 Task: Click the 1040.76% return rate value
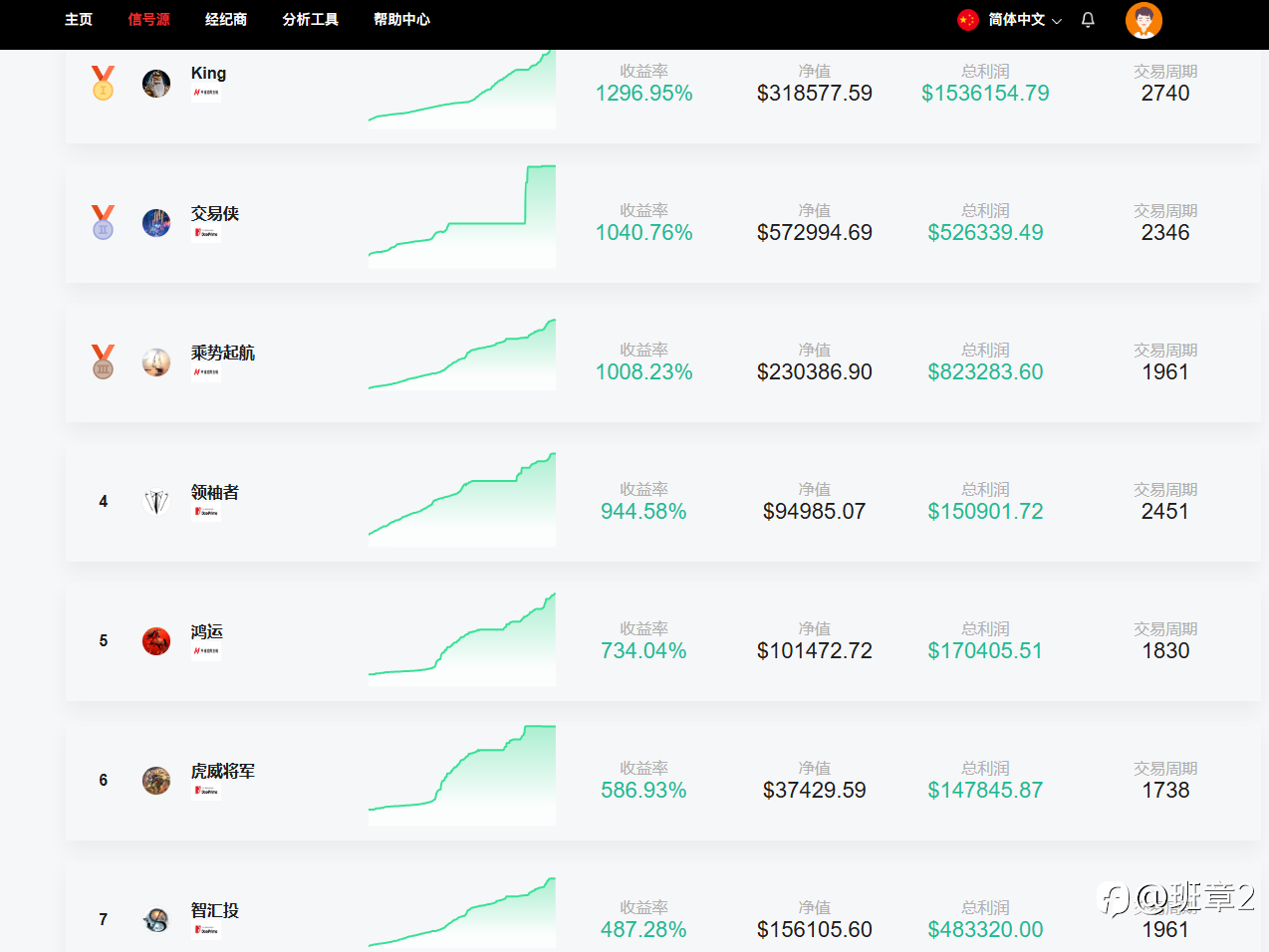(x=643, y=233)
